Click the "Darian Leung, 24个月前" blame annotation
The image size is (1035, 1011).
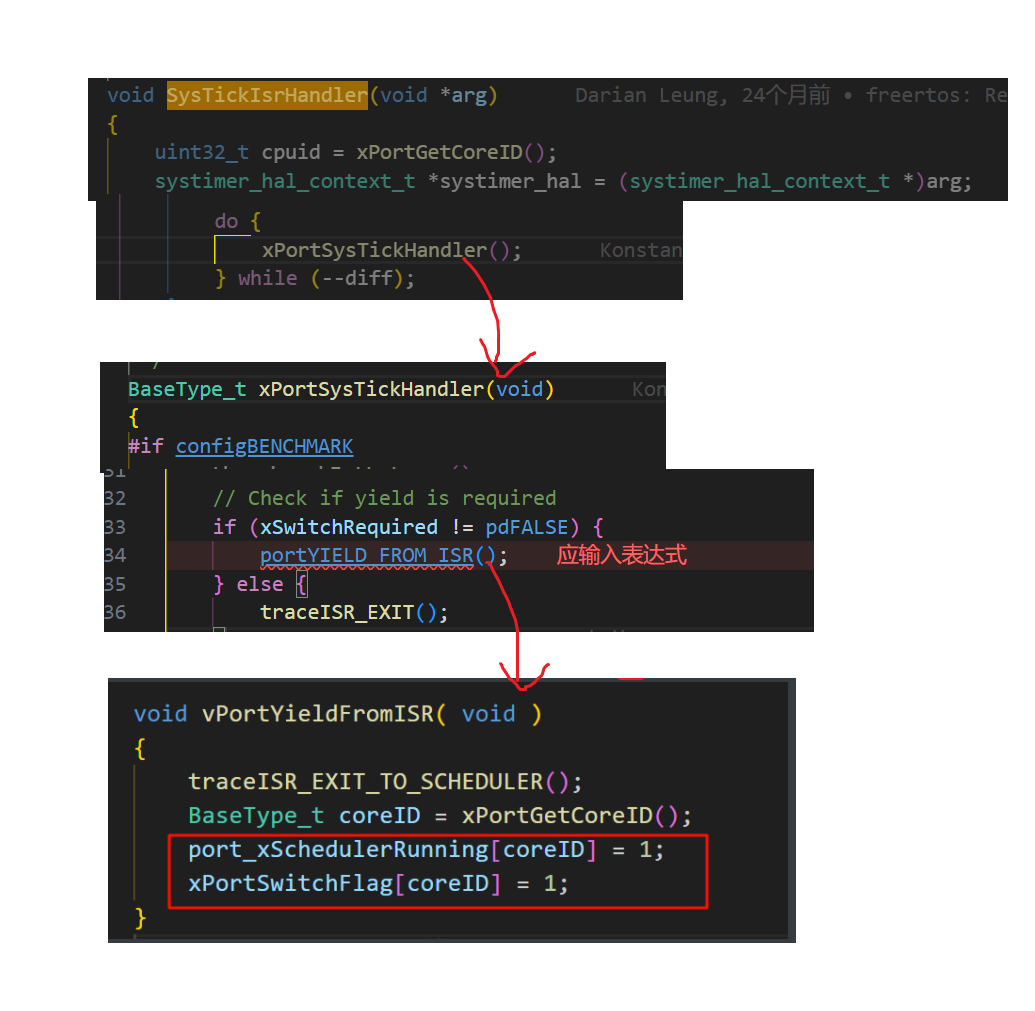[x=702, y=96]
